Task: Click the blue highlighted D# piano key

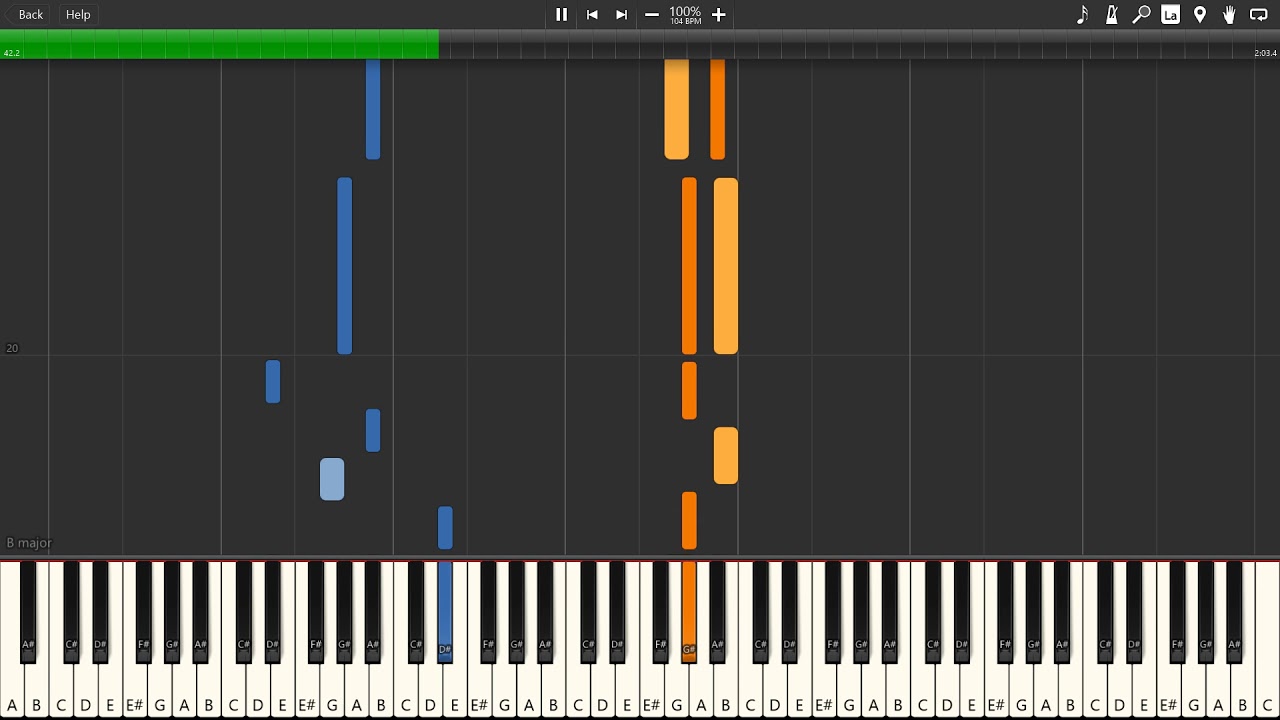Action: (x=445, y=610)
